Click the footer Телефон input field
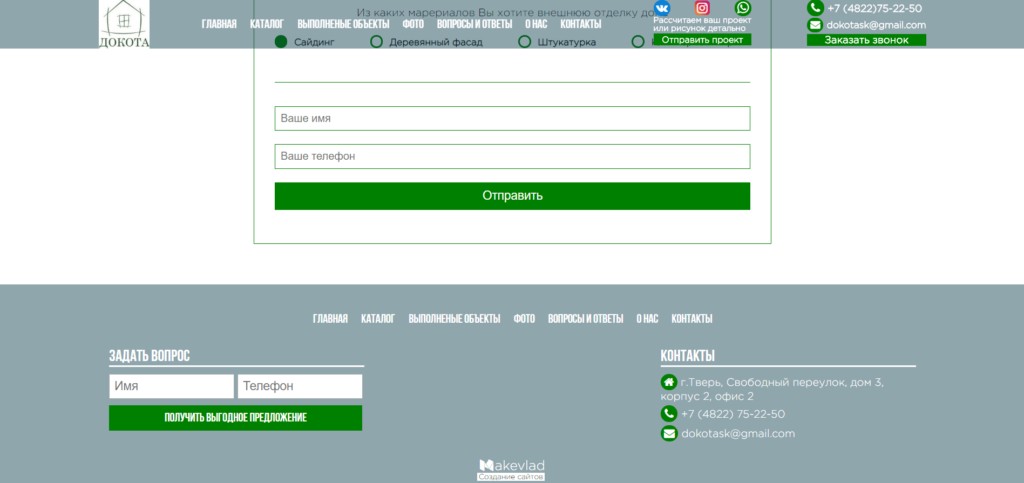The height and width of the screenshot is (483, 1024). [x=300, y=387]
